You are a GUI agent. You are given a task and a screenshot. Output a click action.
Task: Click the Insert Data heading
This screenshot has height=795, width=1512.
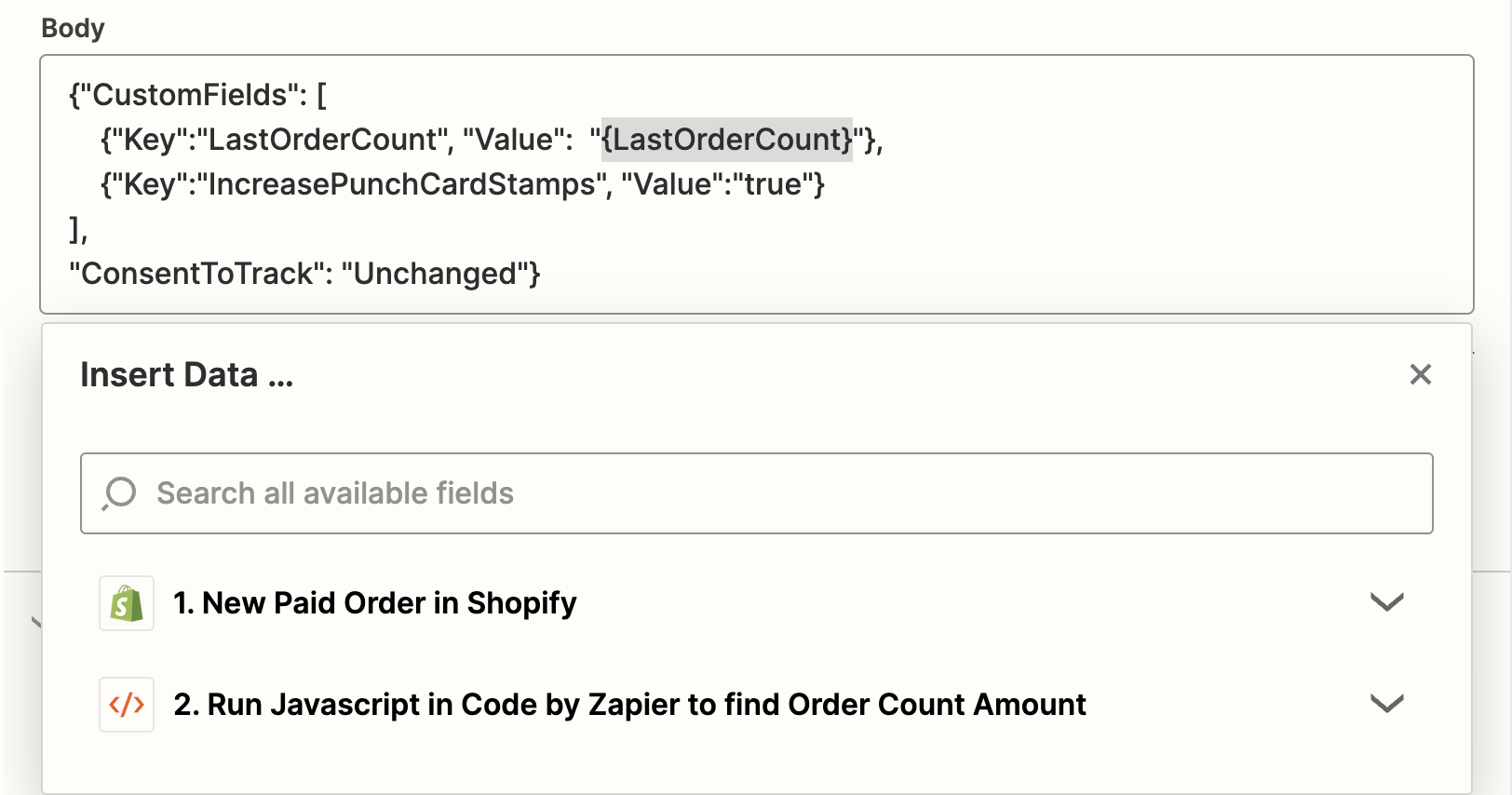point(185,374)
